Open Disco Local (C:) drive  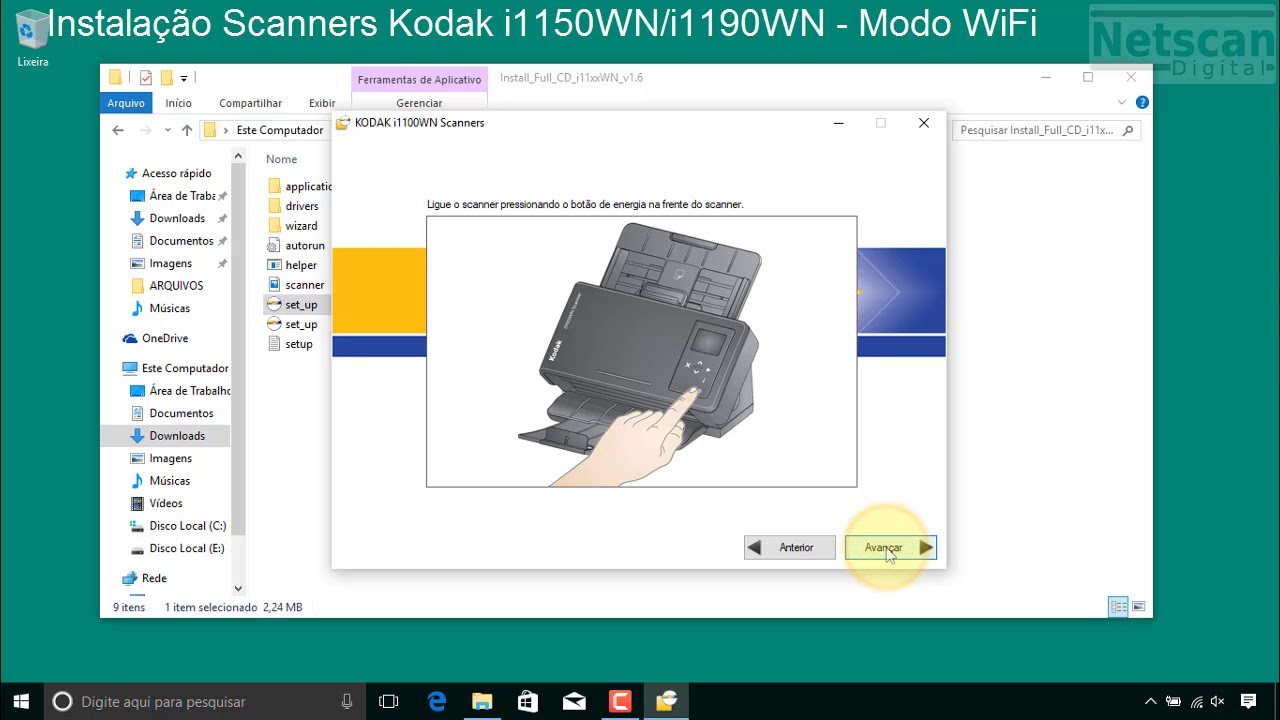coord(187,526)
